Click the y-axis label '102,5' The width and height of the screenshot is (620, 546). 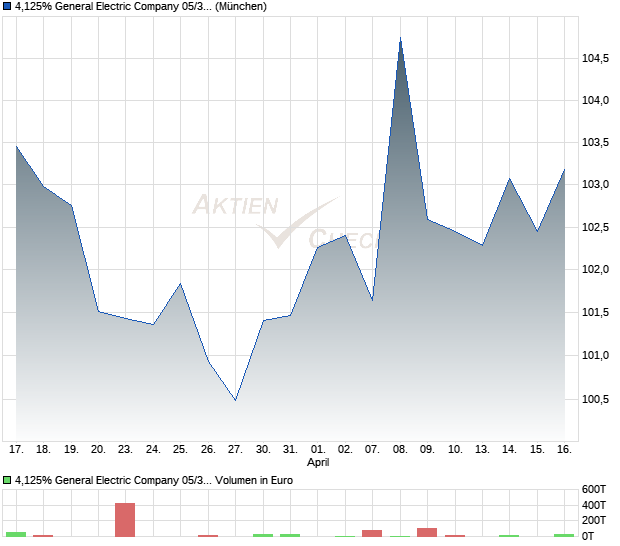tap(595, 227)
